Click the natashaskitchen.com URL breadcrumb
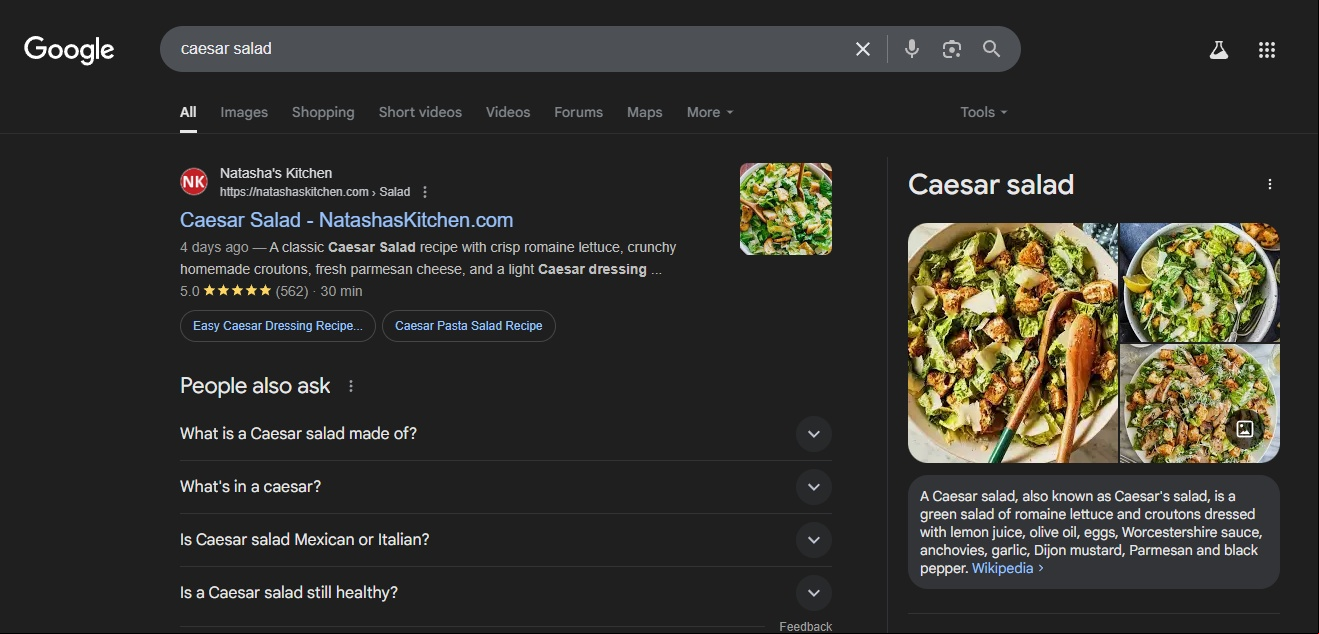The height and width of the screenshot is (634, 1319). point(315,192)
